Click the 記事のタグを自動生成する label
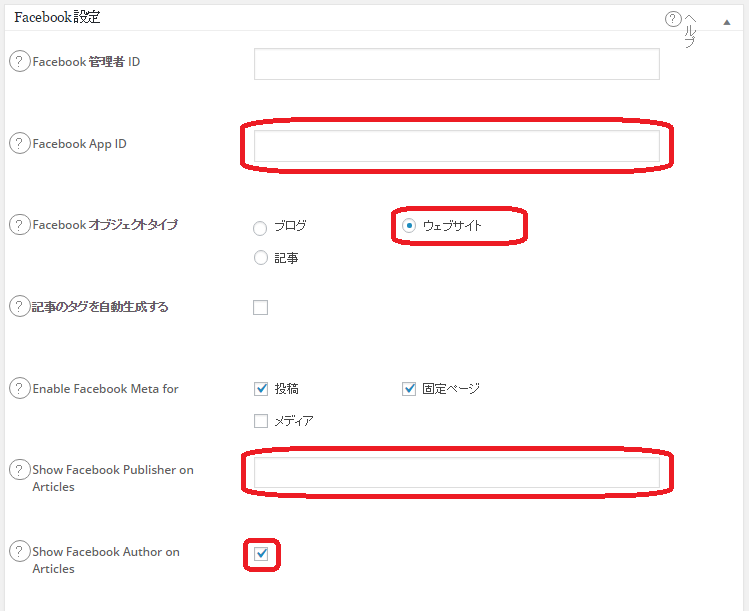 pos(100,307)
